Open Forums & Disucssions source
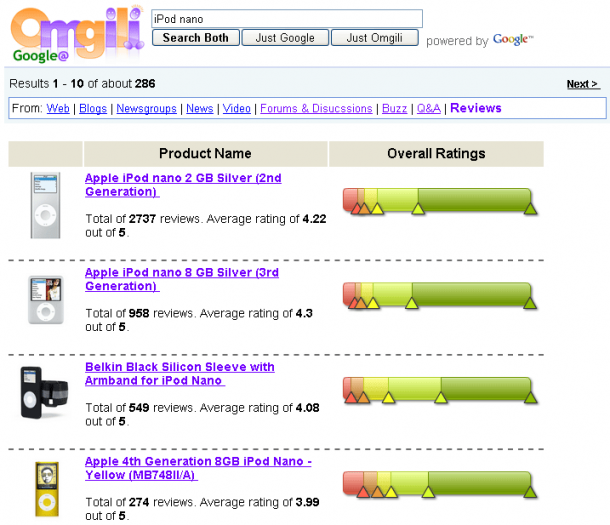The width and height of the screenshot is (610, 525). pyautogui.click(x=316, y=108)
